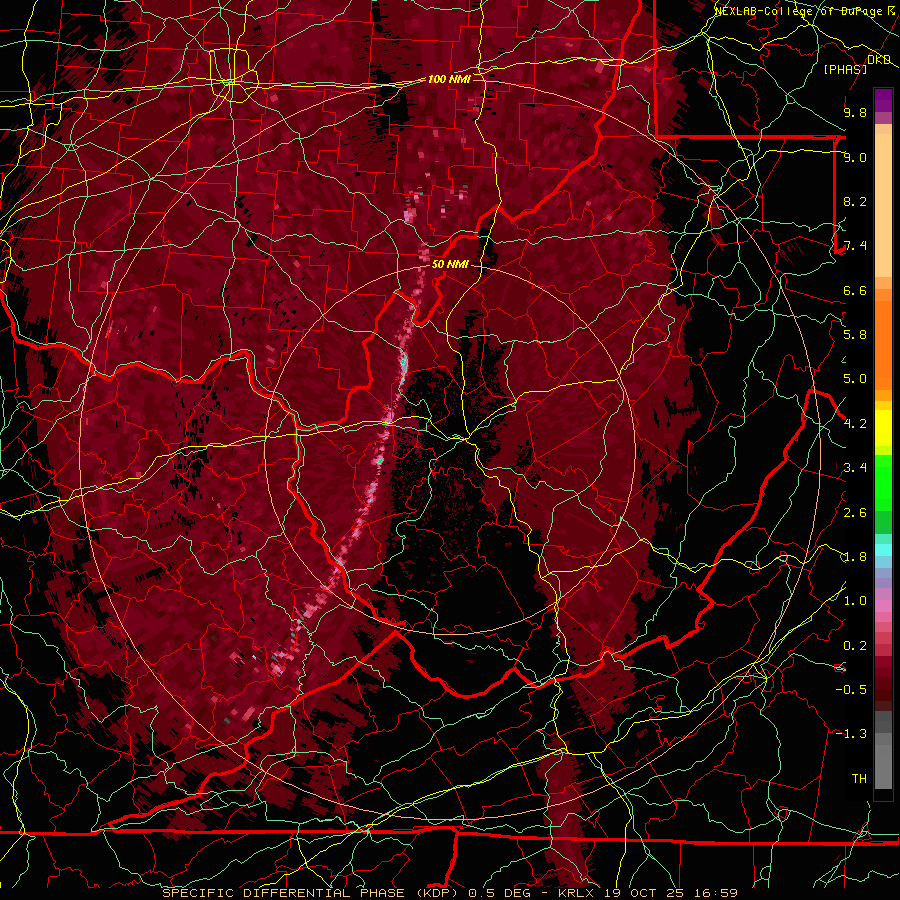Click the 19 OCT 25 date text
This screenshot has height=900, width=900.
click(x=646, y=893)
